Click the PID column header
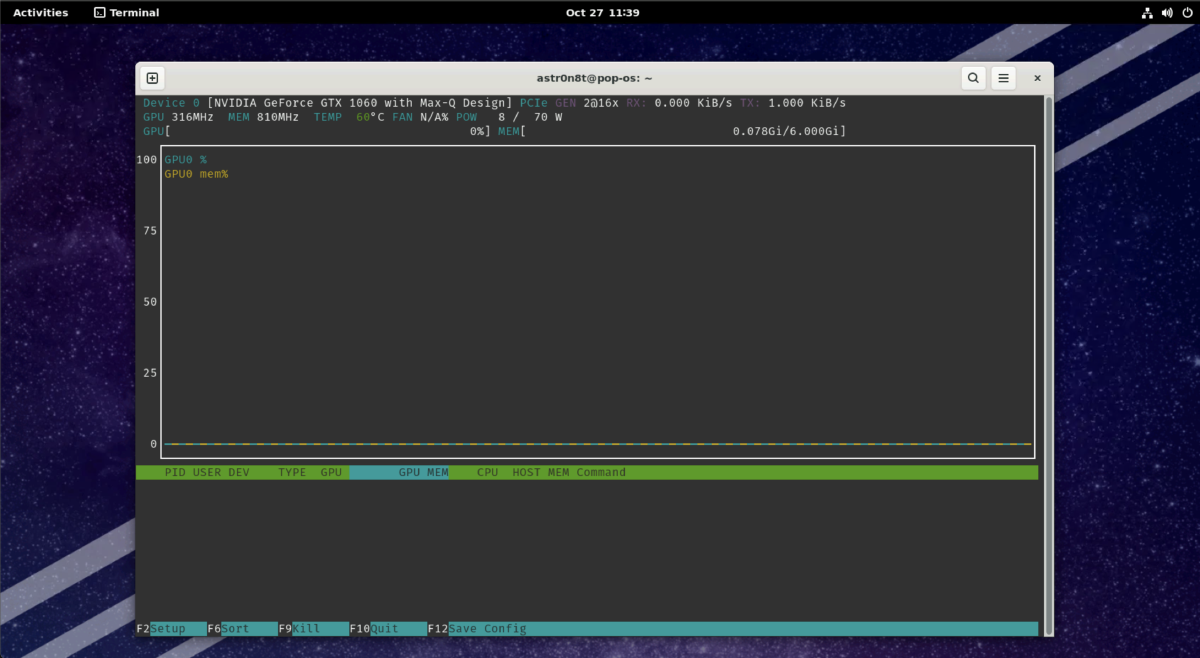The width and height of the screenshot is (1200, 658). pos(175,472)
